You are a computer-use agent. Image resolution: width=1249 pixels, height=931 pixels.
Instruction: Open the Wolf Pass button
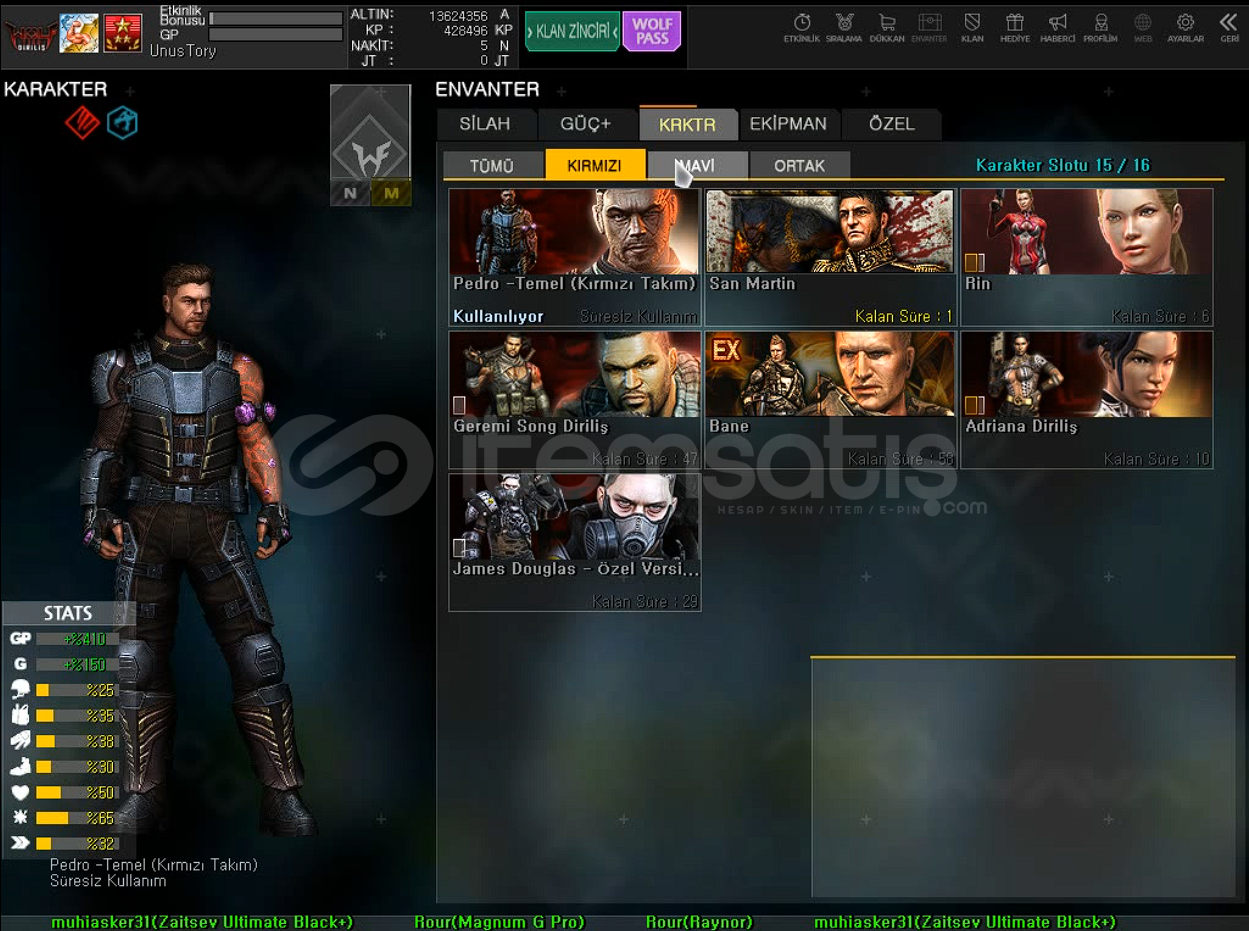(652, 31)
